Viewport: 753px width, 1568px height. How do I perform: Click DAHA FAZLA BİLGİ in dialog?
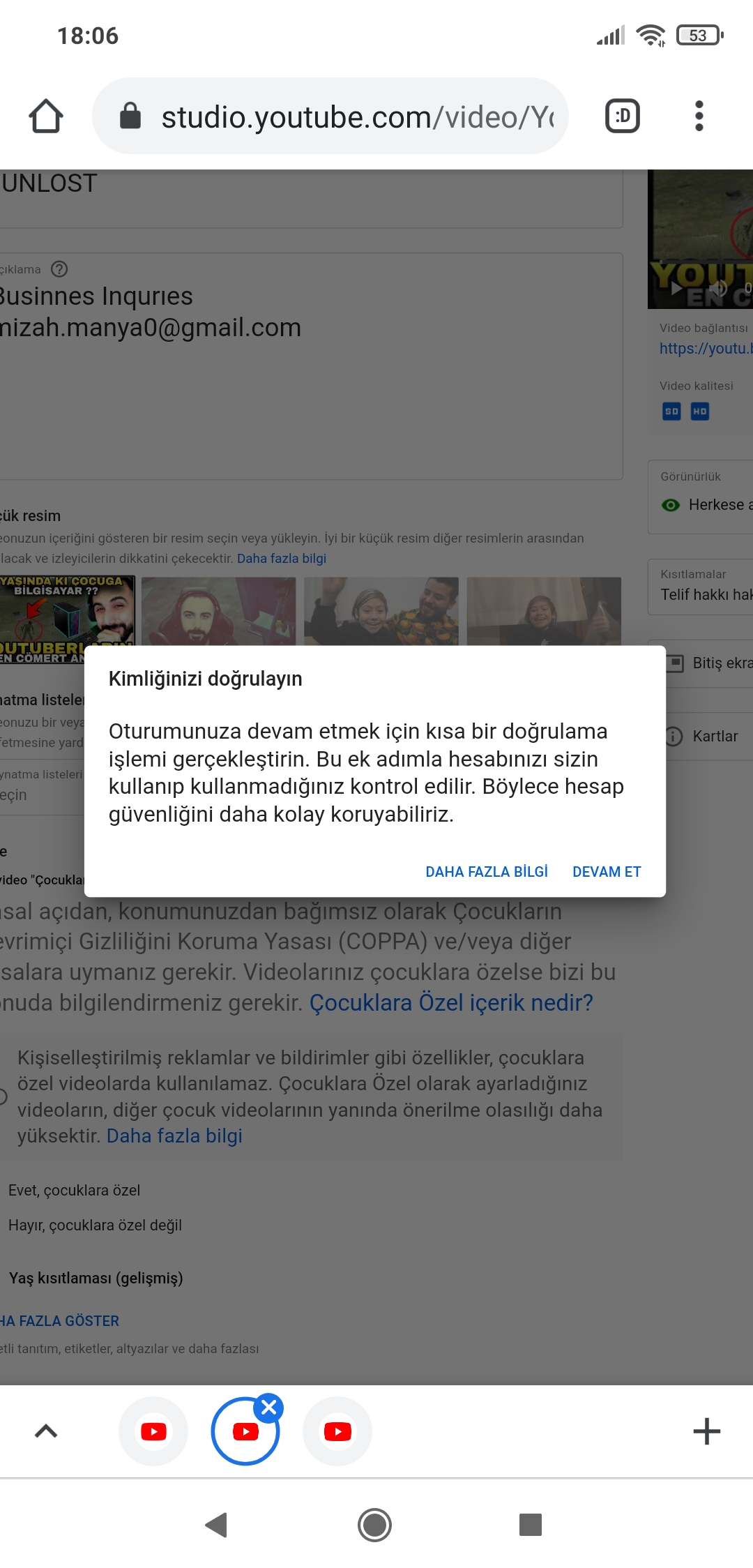coord(487,871)
